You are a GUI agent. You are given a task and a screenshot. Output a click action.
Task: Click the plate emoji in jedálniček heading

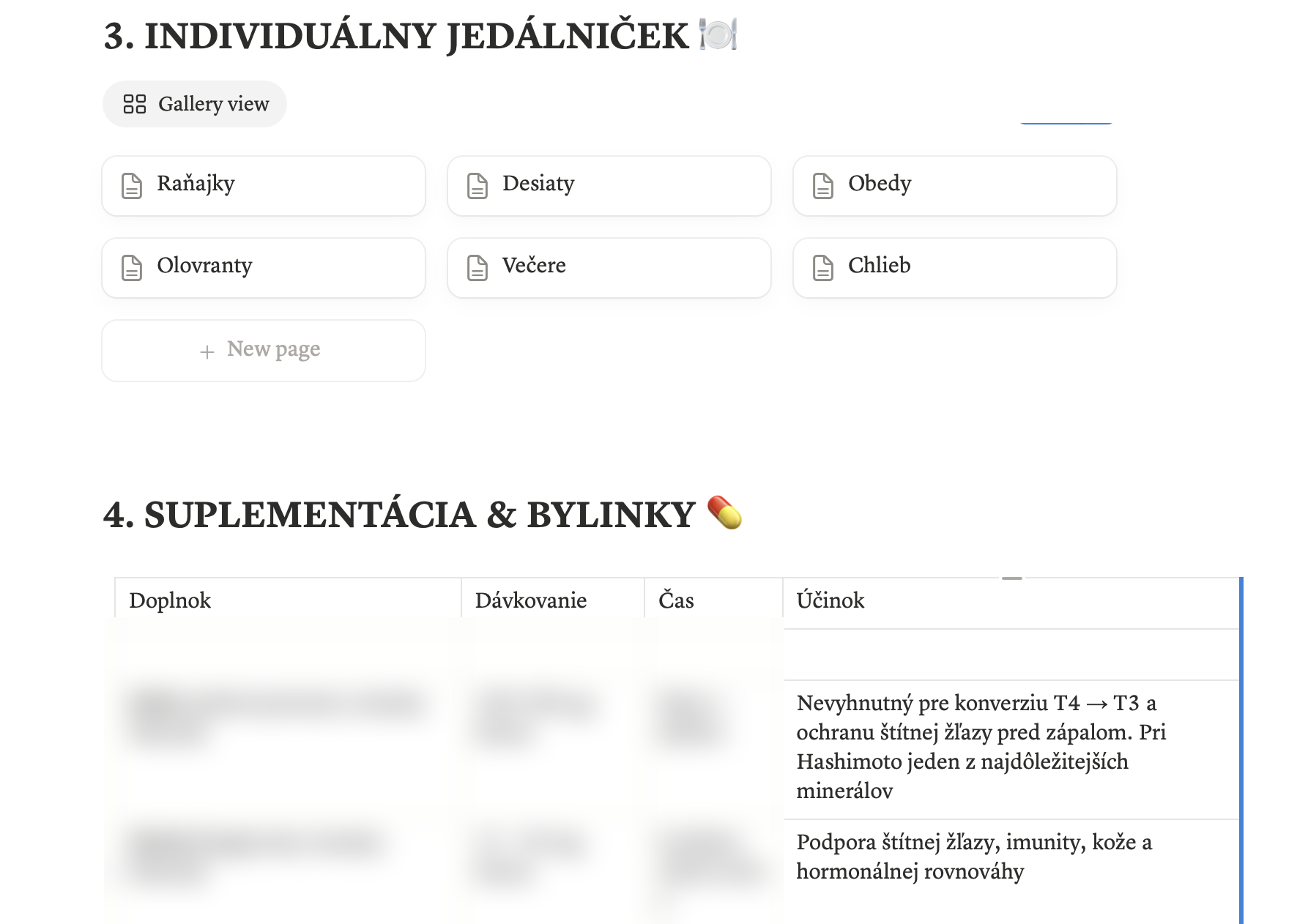[x=718, y=34]
